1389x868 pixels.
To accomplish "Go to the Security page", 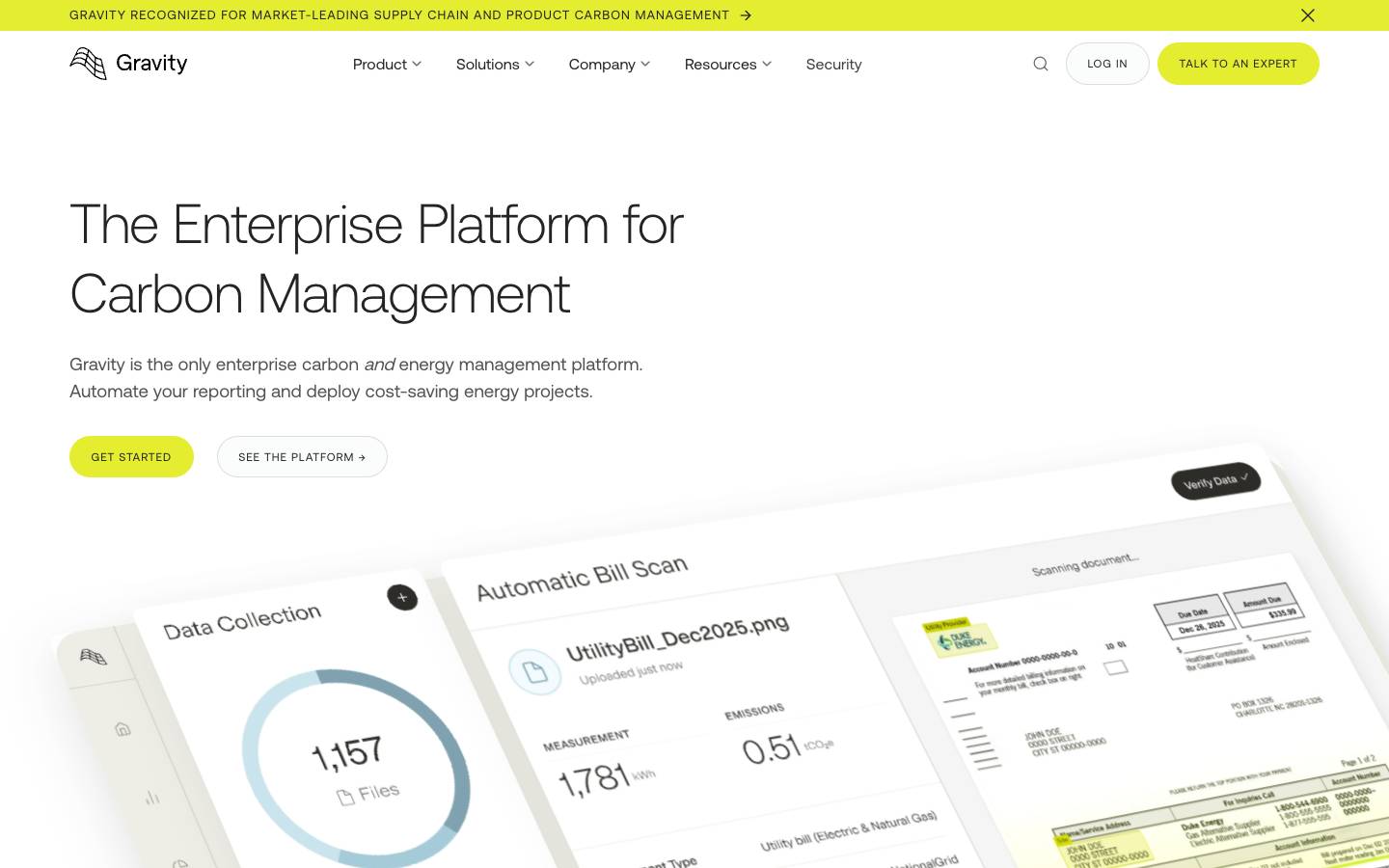I will click(x=833, y=64).
